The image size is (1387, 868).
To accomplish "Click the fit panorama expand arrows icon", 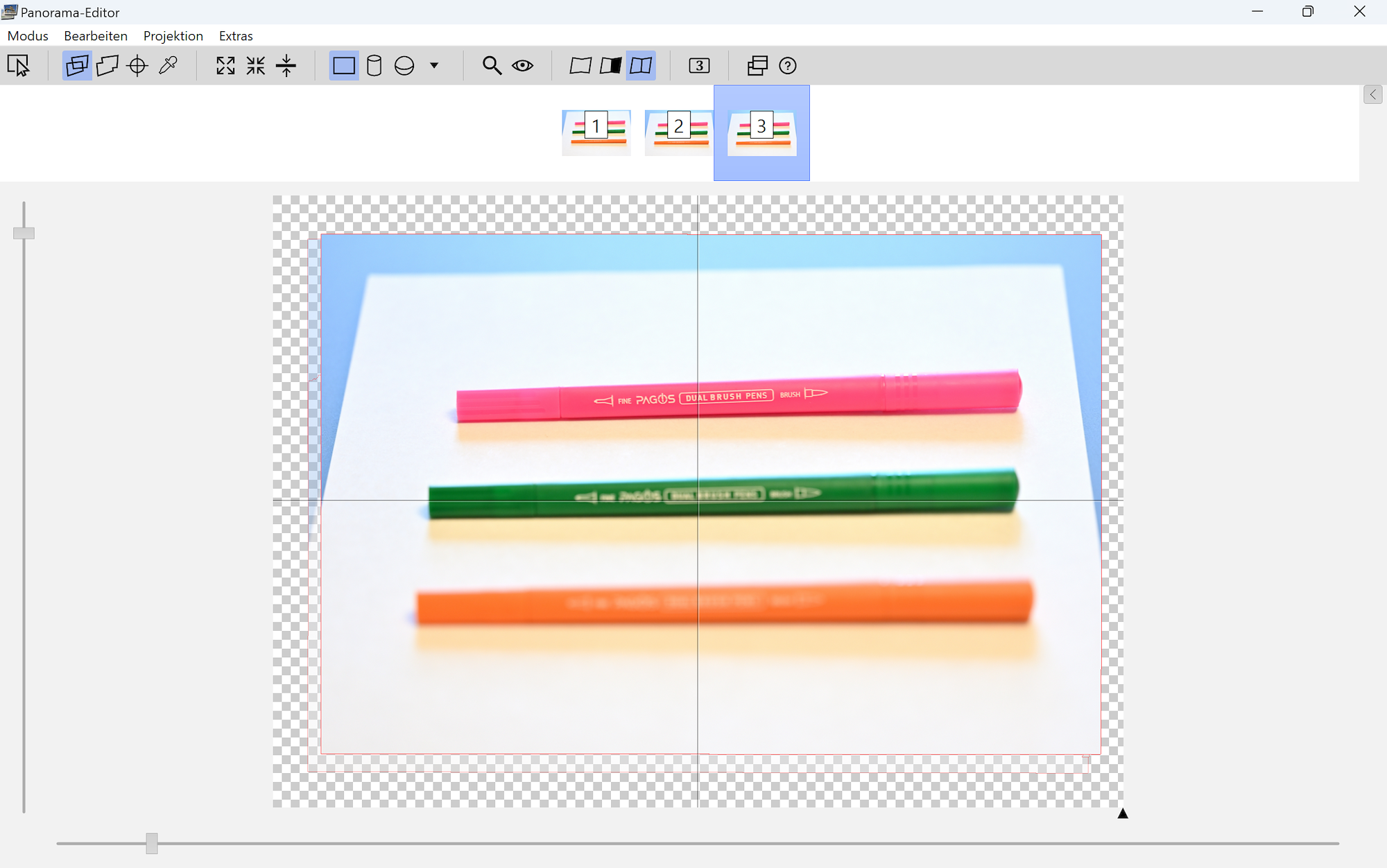I will click(225, 66).
